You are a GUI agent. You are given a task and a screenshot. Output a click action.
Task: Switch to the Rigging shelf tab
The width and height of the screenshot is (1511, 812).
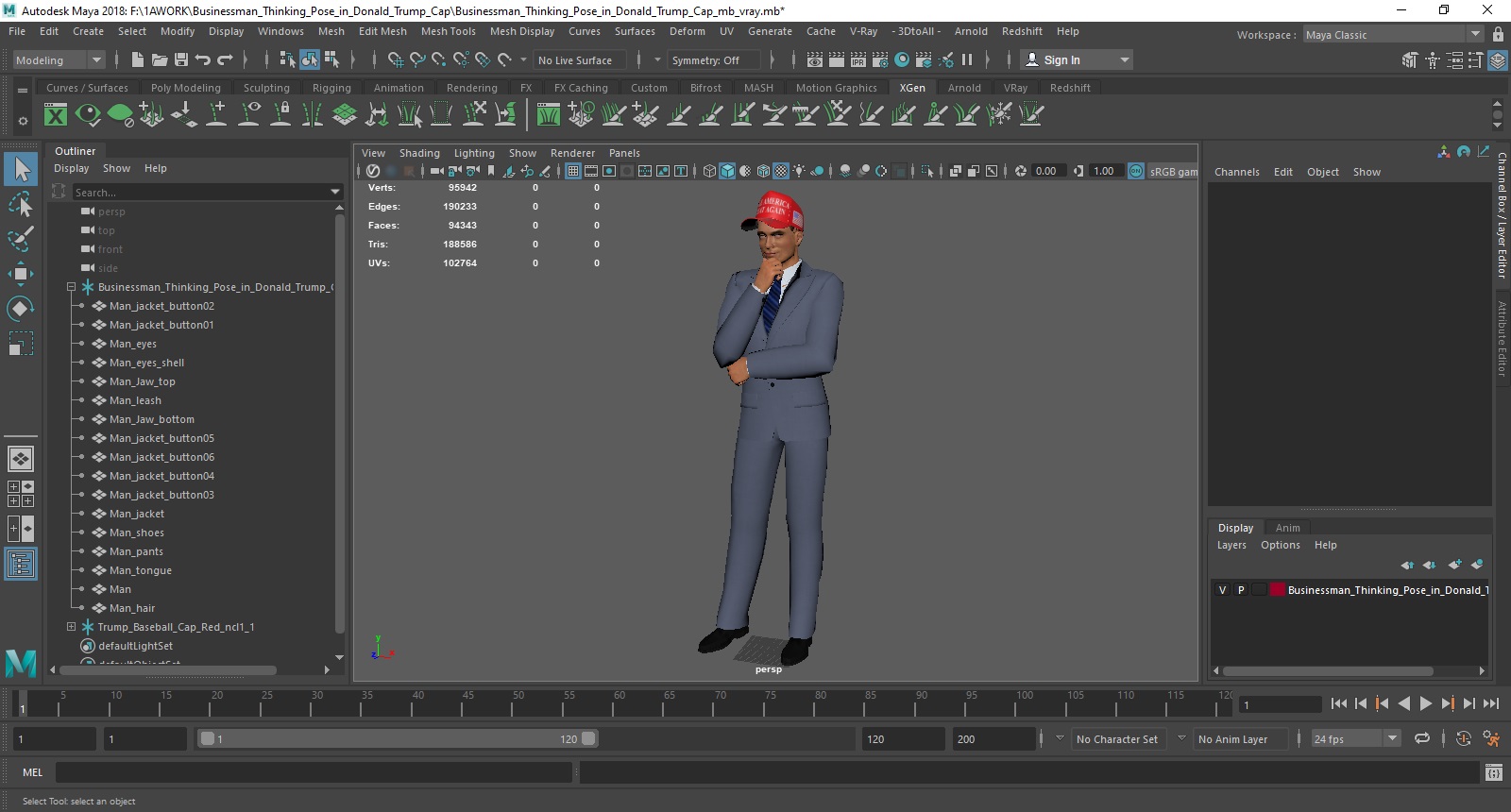(331, 88)
